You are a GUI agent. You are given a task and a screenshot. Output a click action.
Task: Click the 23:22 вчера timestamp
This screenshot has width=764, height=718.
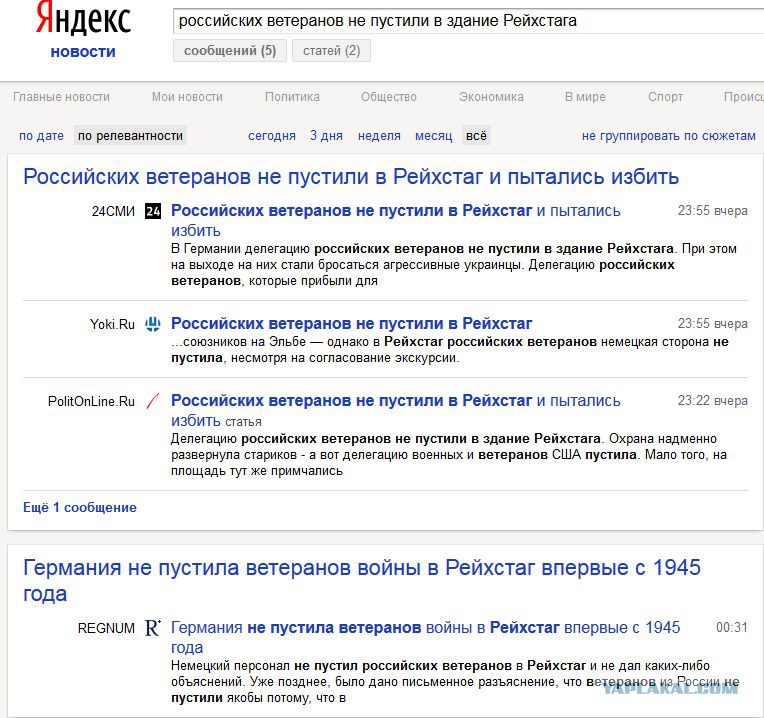tap(712, 401)
